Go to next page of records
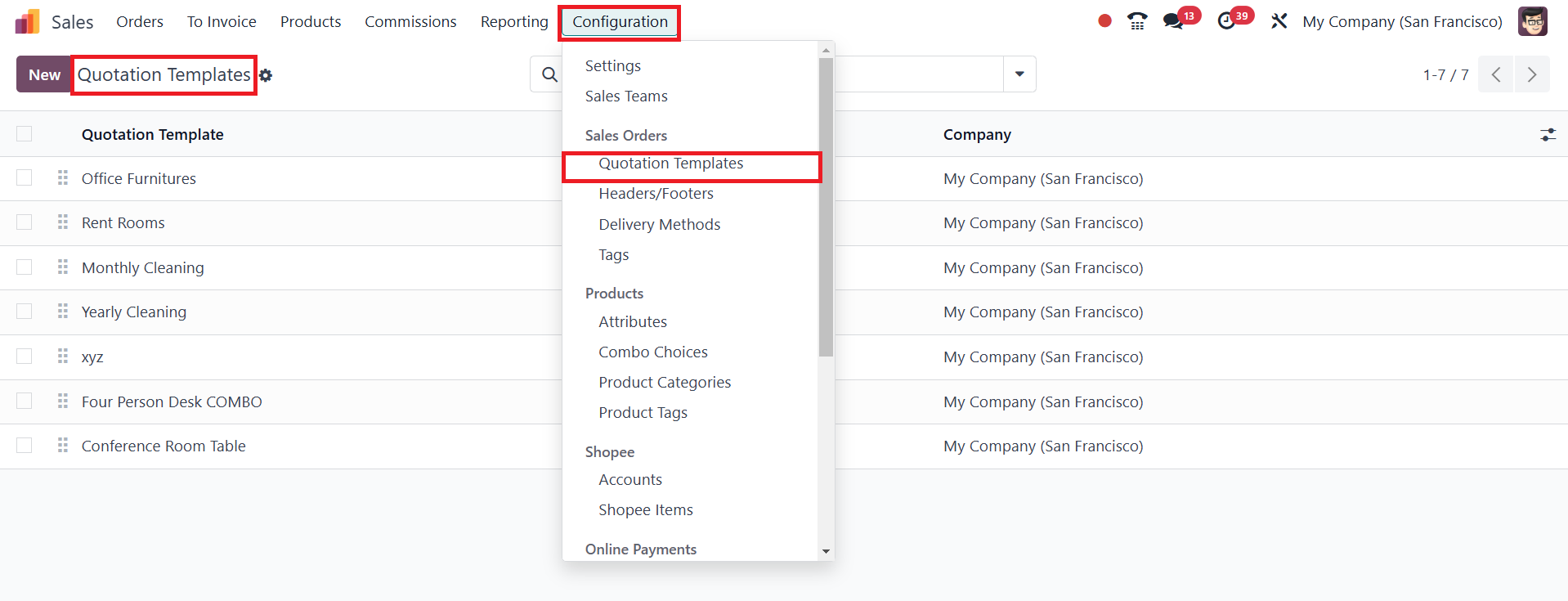 (x=1531, y=75)
